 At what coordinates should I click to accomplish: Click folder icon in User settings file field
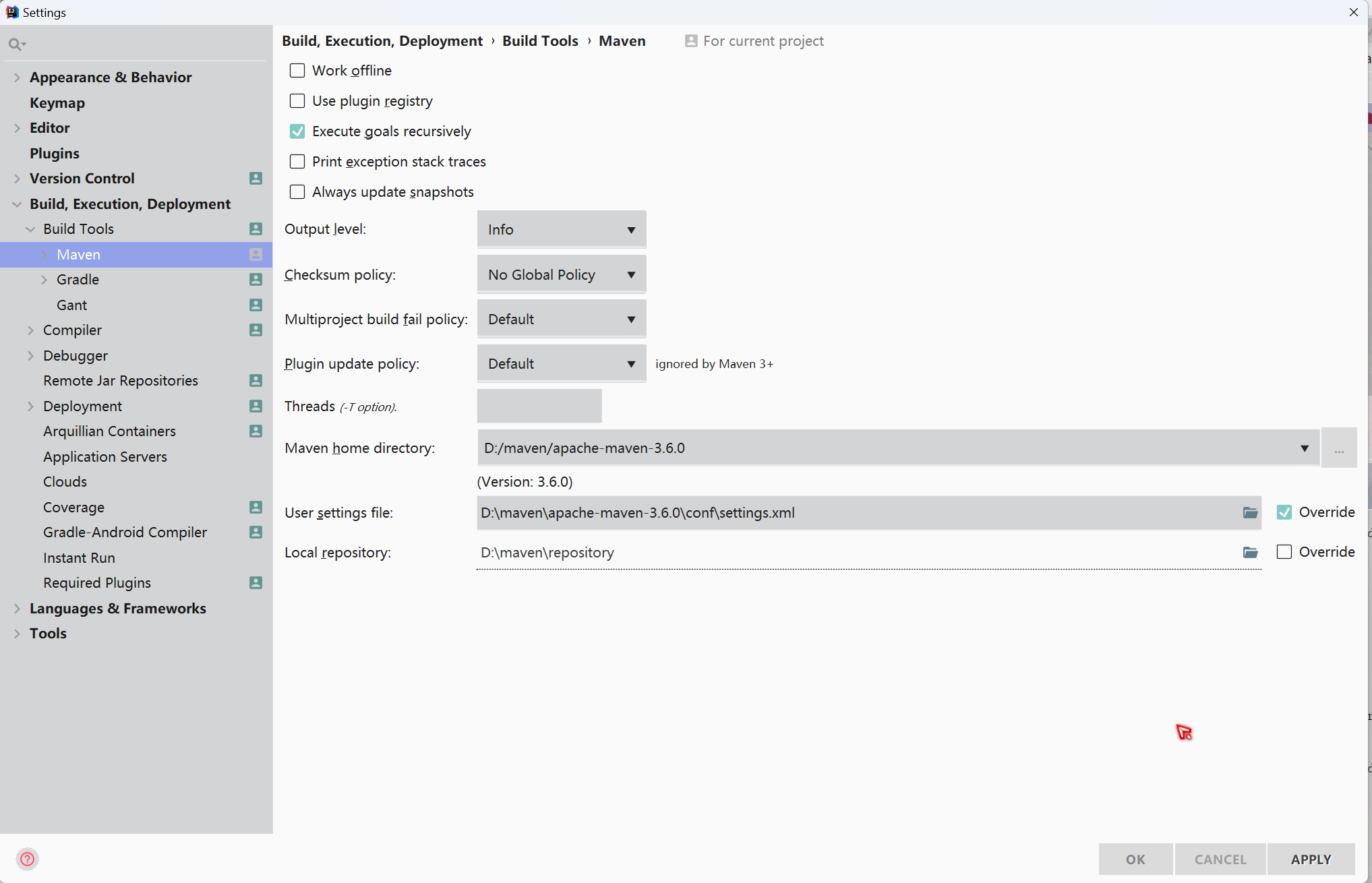tap(1250, 513)
